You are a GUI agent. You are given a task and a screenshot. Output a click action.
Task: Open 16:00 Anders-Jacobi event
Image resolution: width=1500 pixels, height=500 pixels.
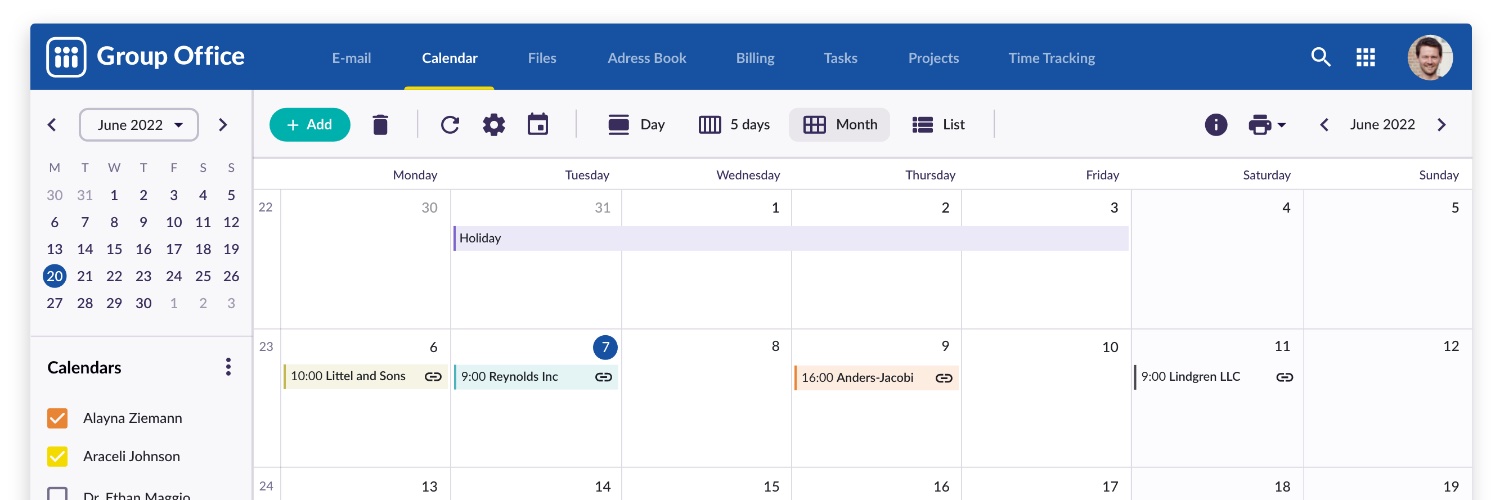877,378
